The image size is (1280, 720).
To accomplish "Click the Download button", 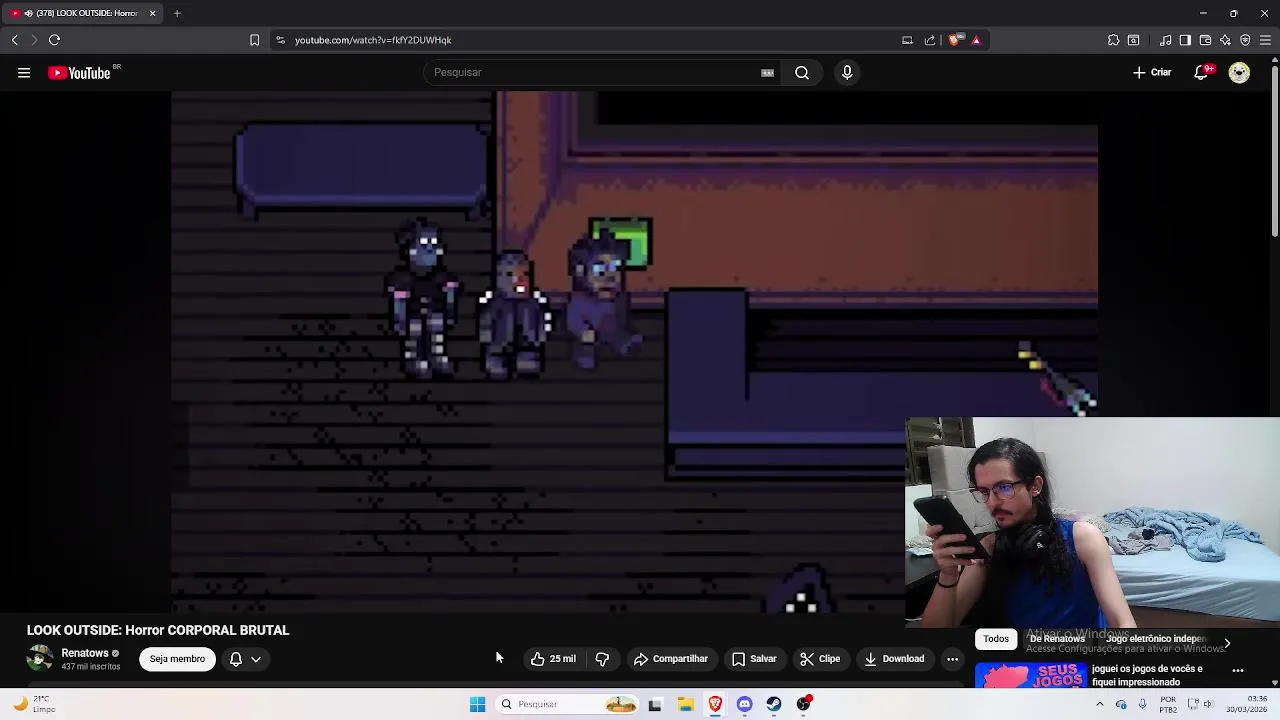I will click(x=894, y=659).
